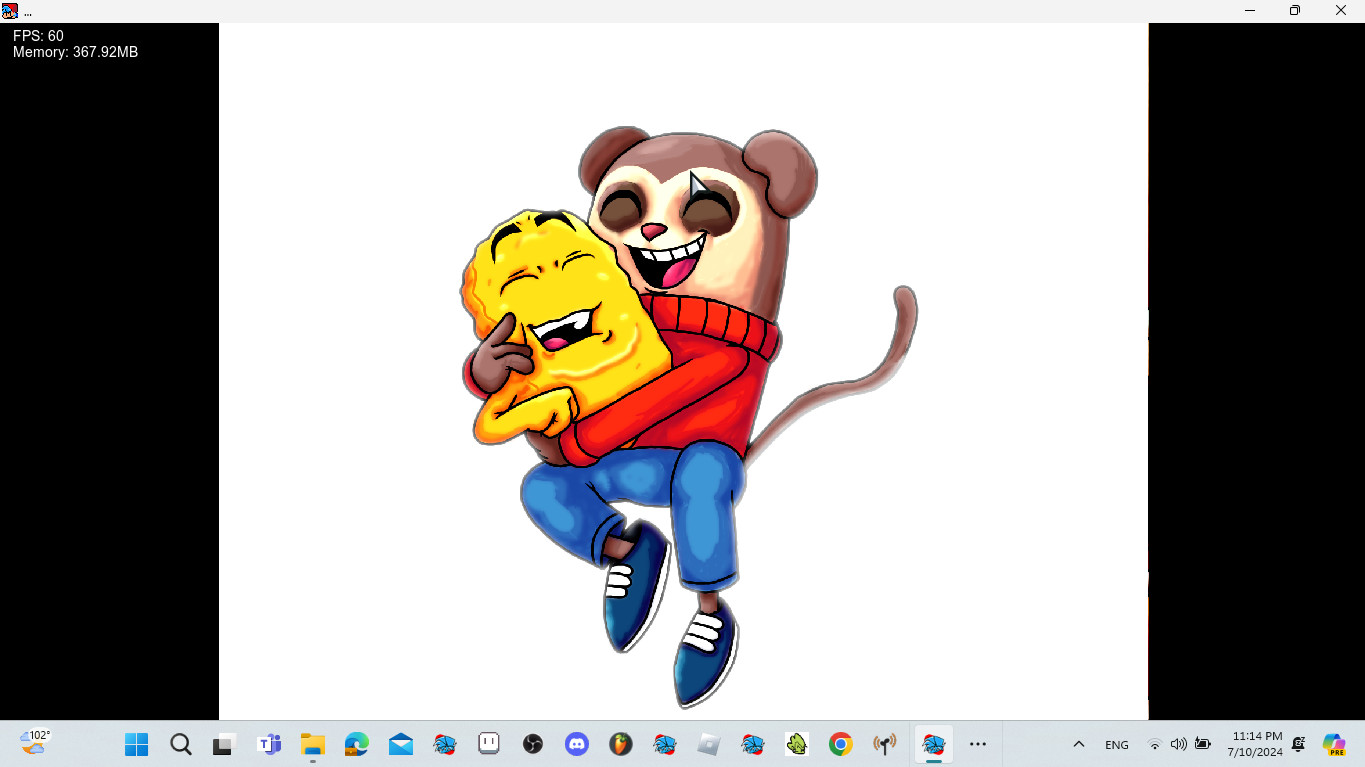Image resolution: width=1365 pixels, height=767 pixels.
Task: Show hidden system tray icons chevron
Action: 1079,744
